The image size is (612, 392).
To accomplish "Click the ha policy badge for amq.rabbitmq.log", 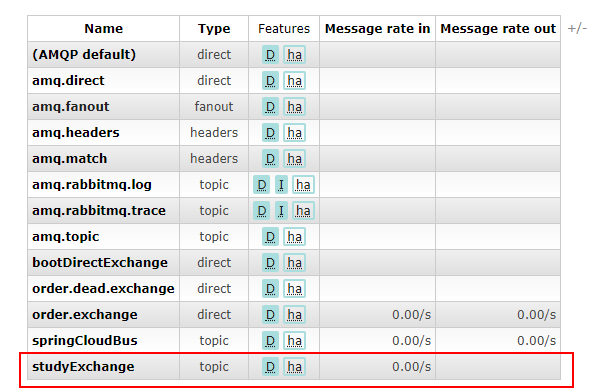I will click(303, 185).
